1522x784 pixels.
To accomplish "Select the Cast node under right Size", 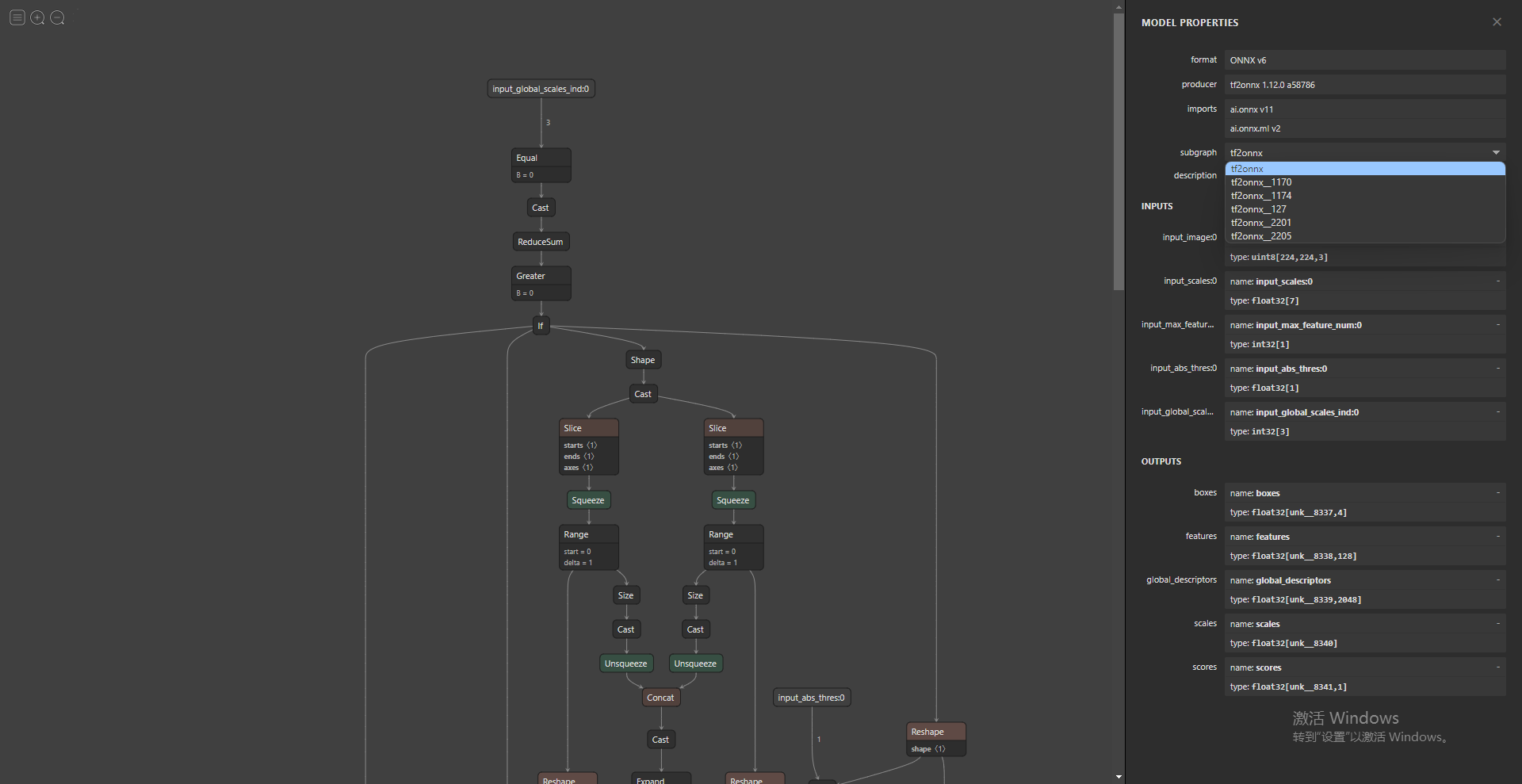I will coord(695,629).
